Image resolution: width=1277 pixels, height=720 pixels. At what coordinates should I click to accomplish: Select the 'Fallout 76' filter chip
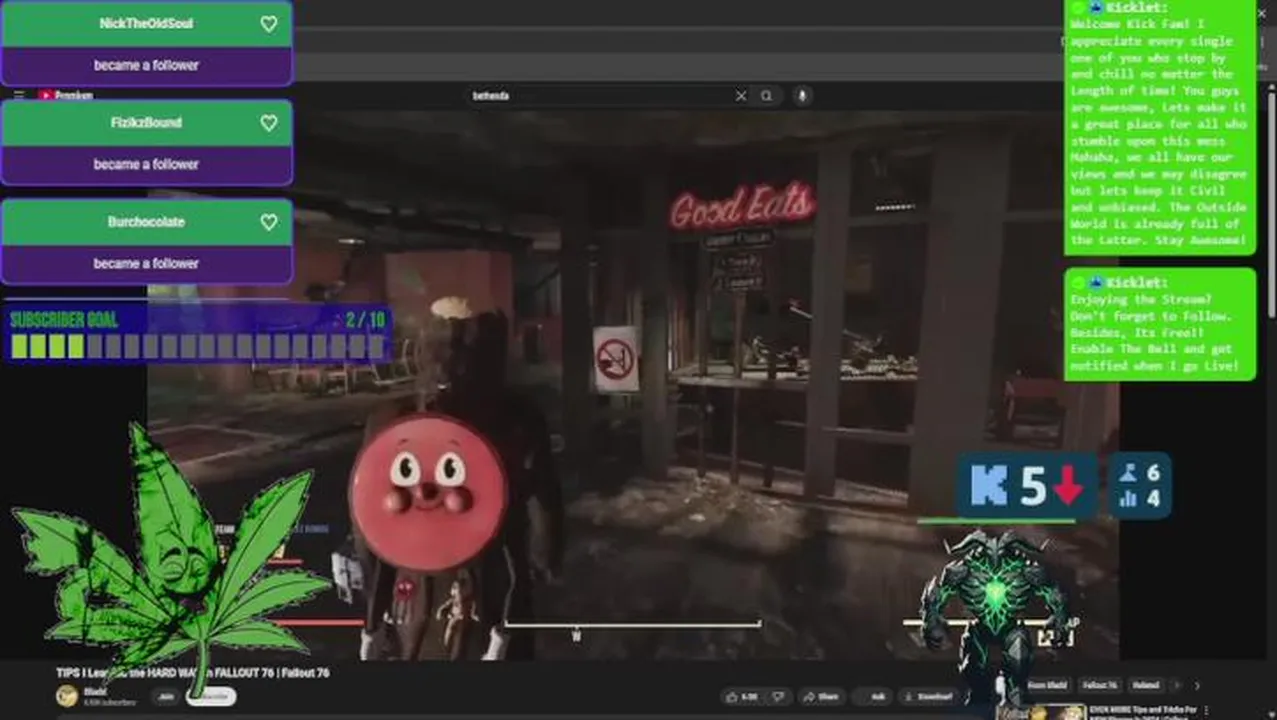pyautogui.click(x=1099, y=686)
